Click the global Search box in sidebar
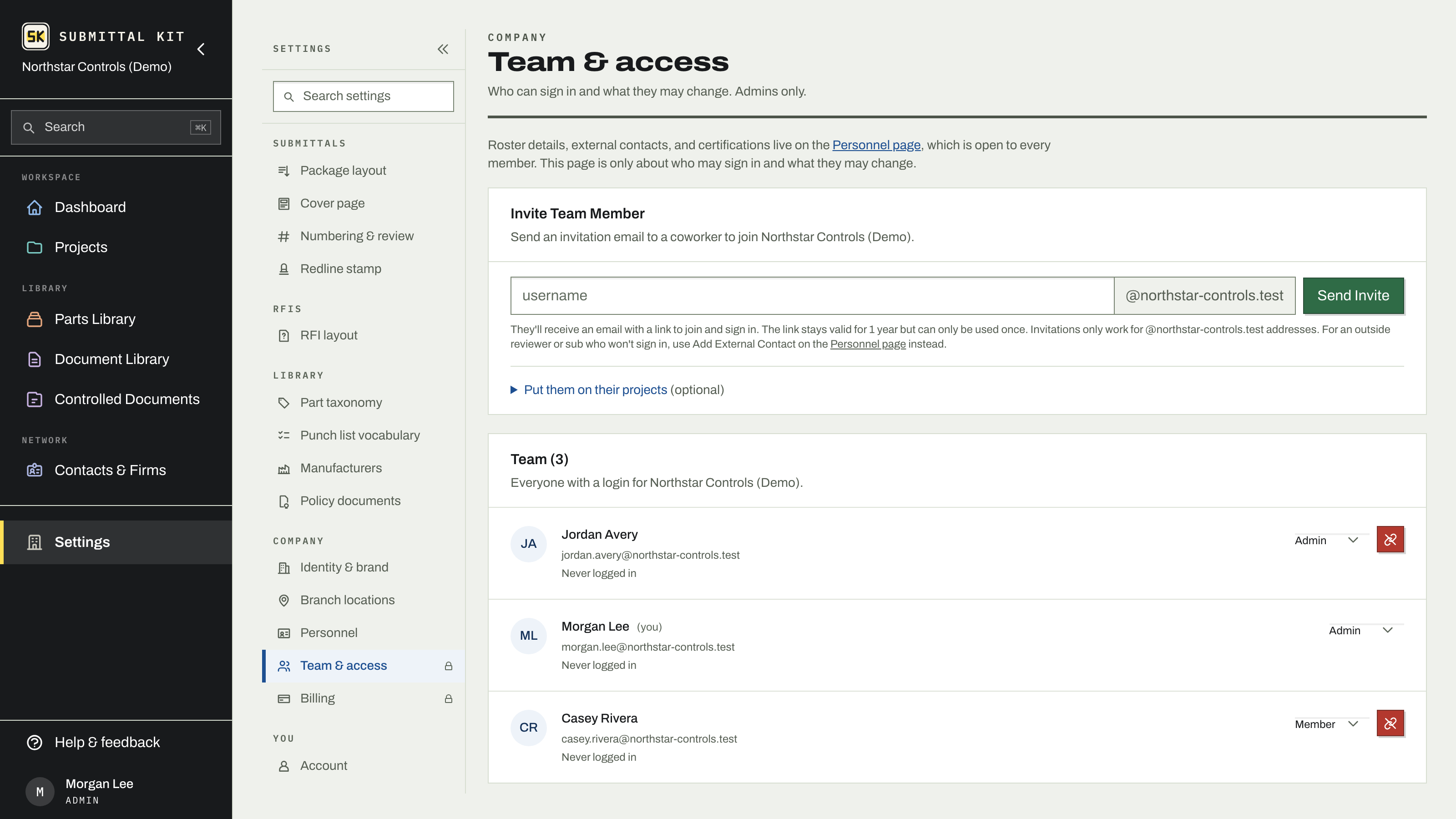1456x819 pixels. click(x=116, y=127)
